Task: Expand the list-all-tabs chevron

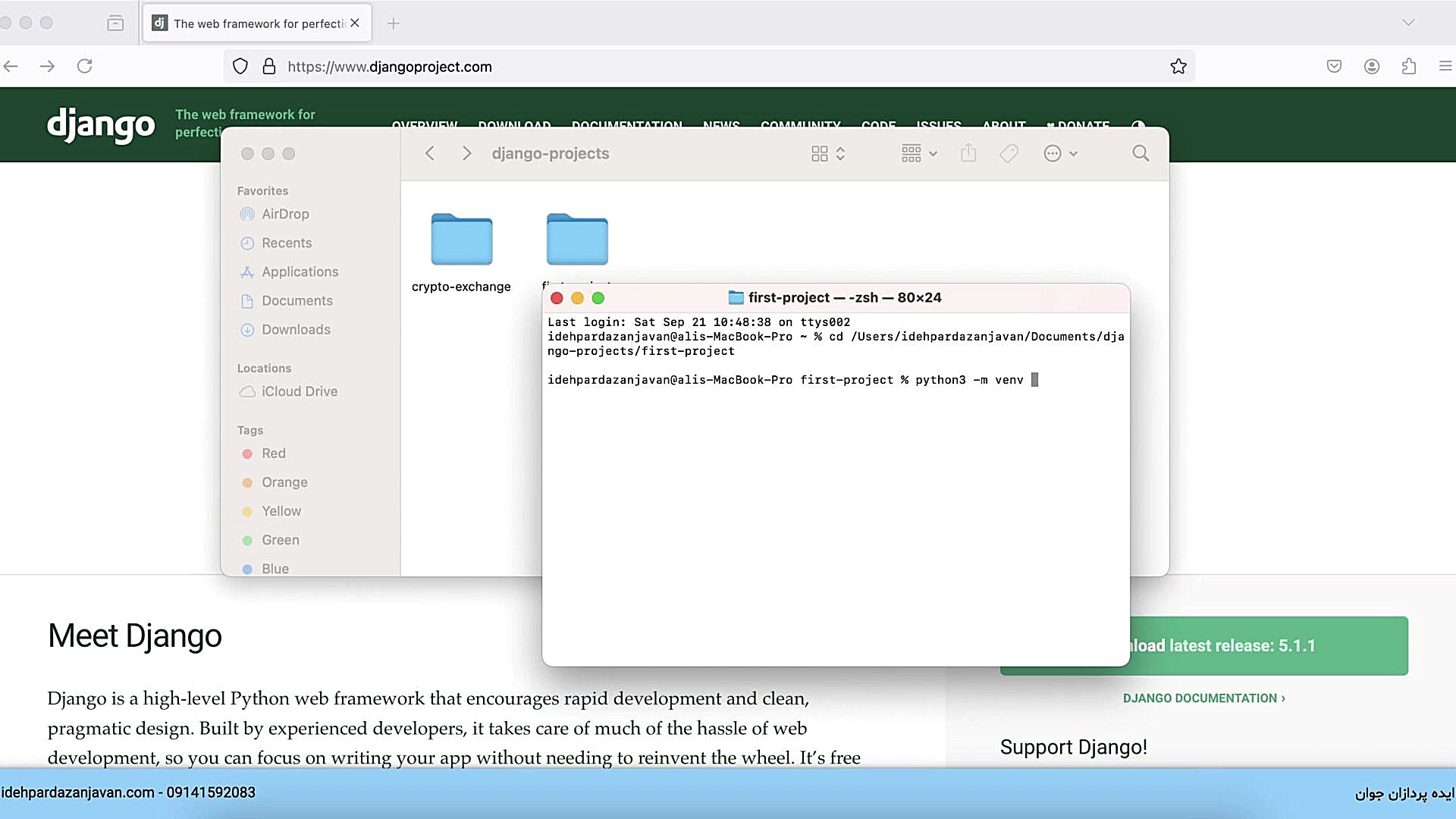Action: click(1408, 23)
